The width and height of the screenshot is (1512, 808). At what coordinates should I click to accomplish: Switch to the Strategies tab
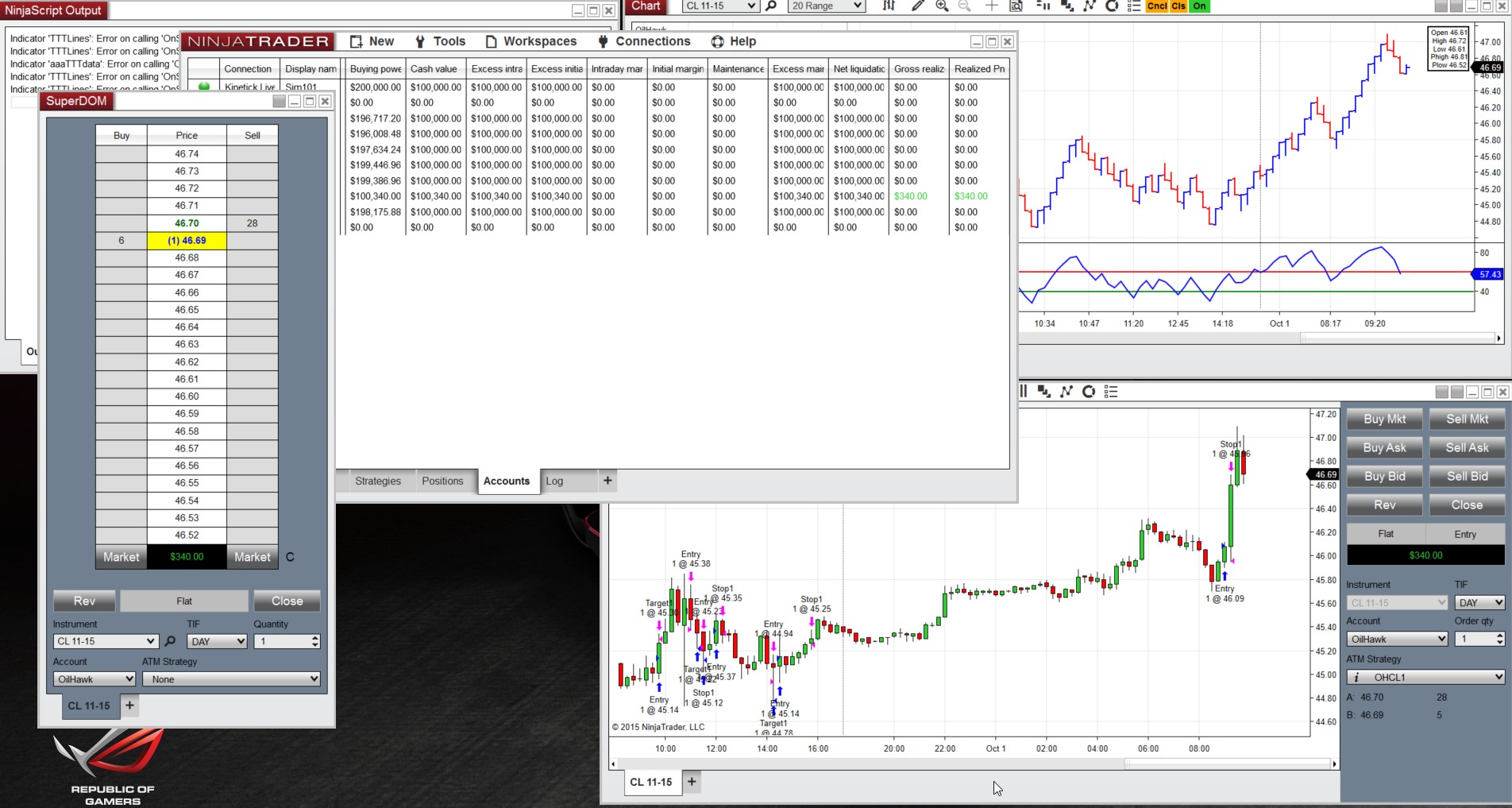(x=378, y=481)
